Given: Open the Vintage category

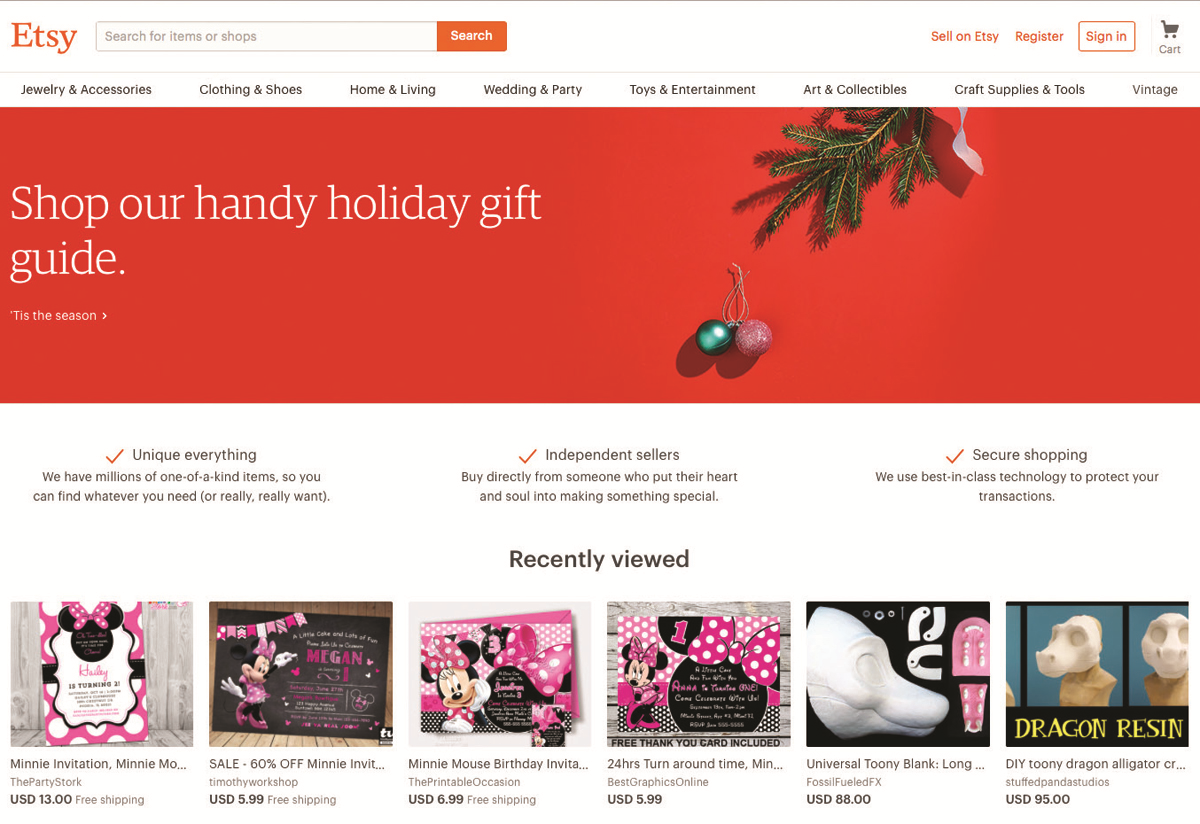Looking at the screenshot, I should (1154, 89).
